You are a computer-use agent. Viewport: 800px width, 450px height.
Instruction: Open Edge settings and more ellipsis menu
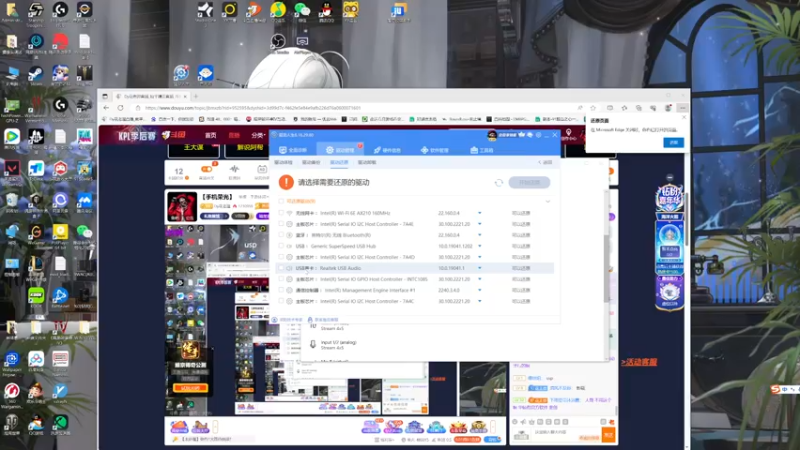[x=682, y=108]
